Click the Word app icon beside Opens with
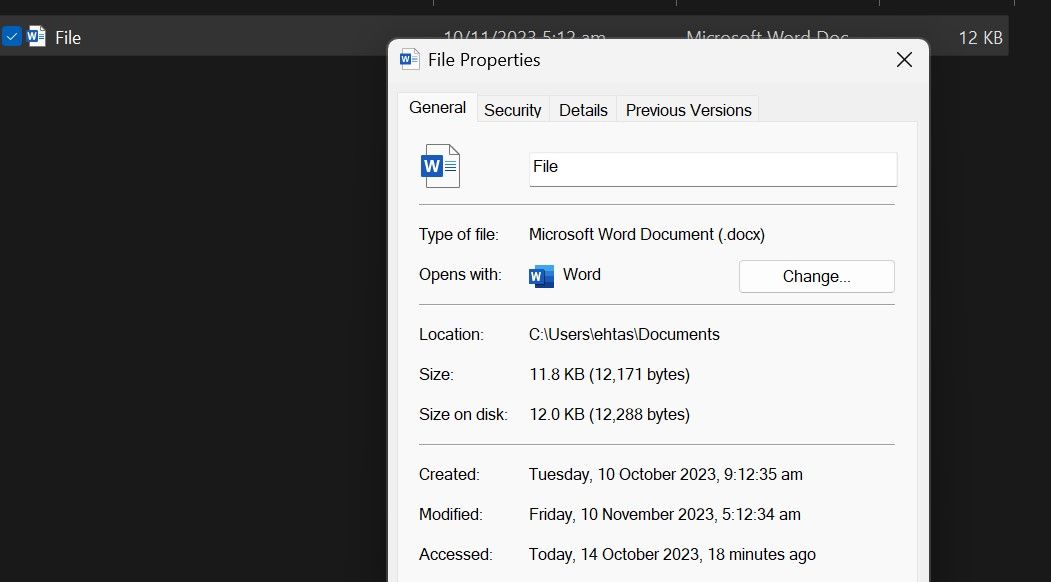 541,276
